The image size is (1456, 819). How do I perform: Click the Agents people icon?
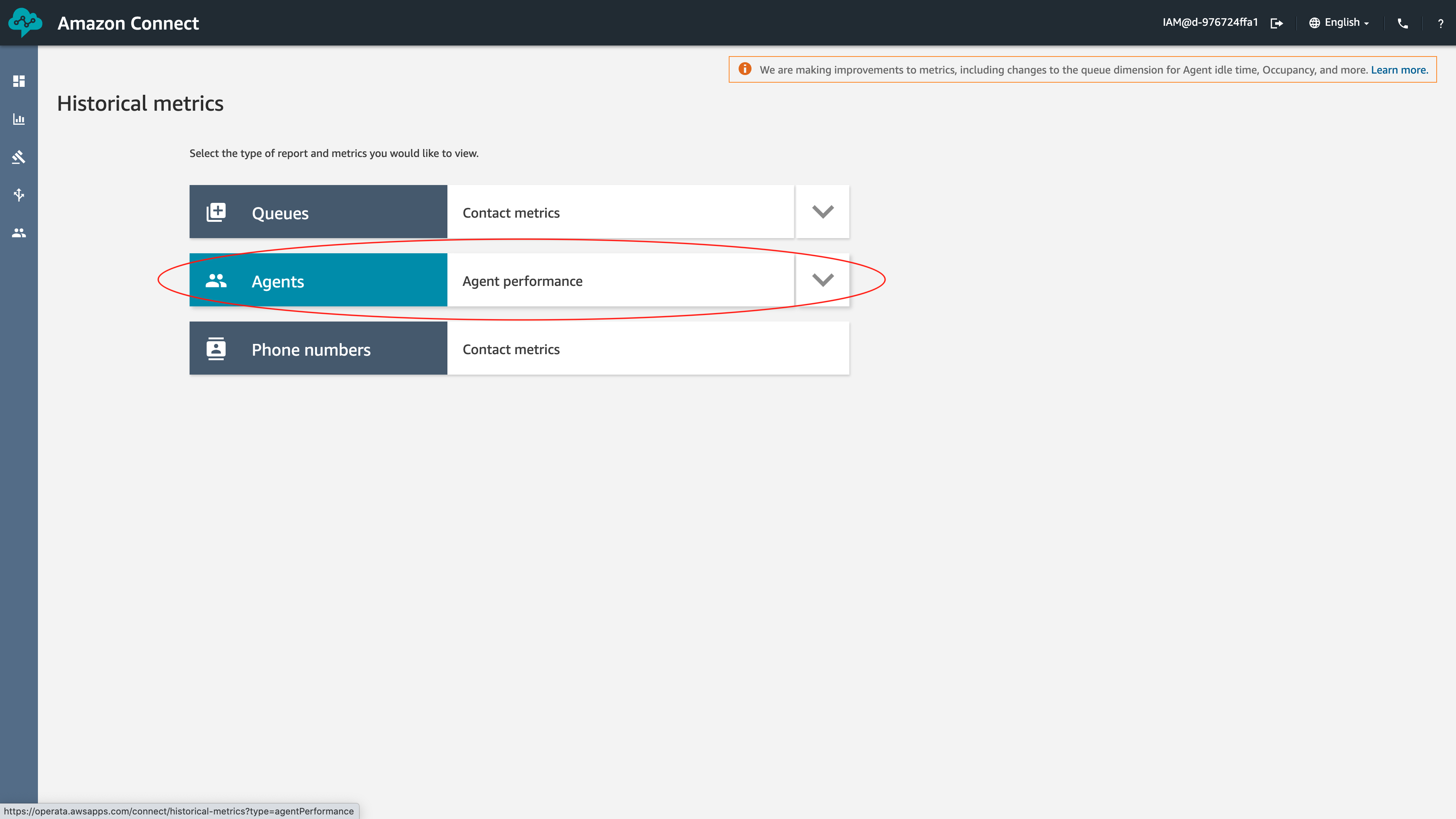tap(217, 280)
